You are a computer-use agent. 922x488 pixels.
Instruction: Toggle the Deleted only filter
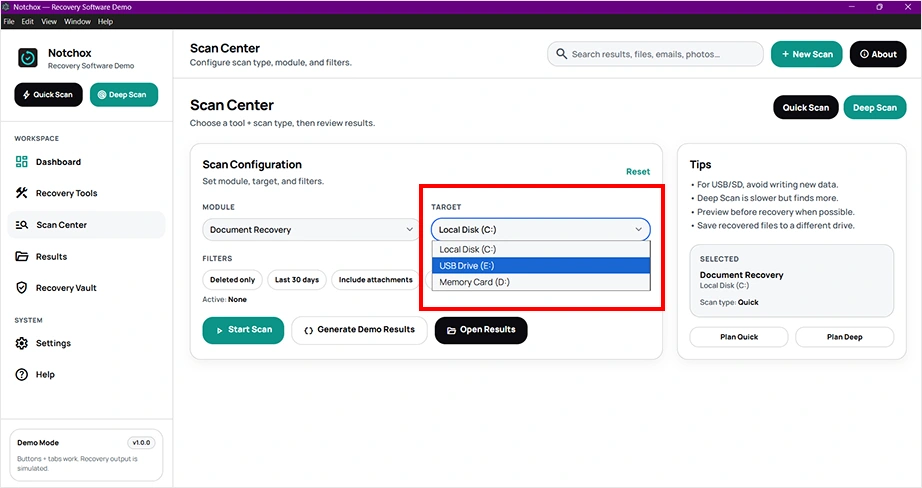click(232, 280)
